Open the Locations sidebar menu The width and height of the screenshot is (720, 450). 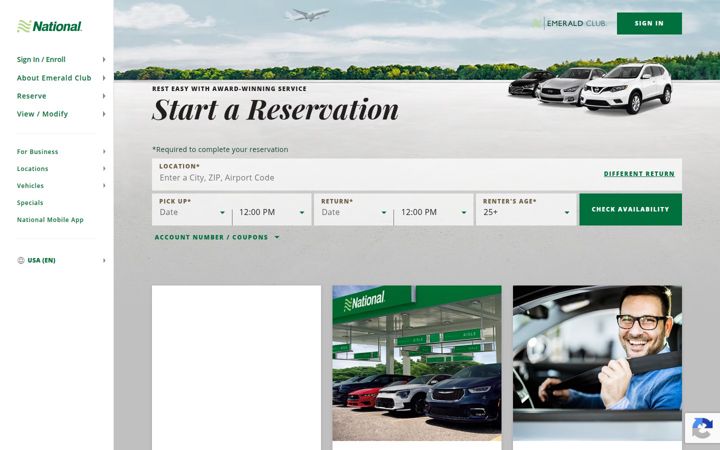coord(33,169)
